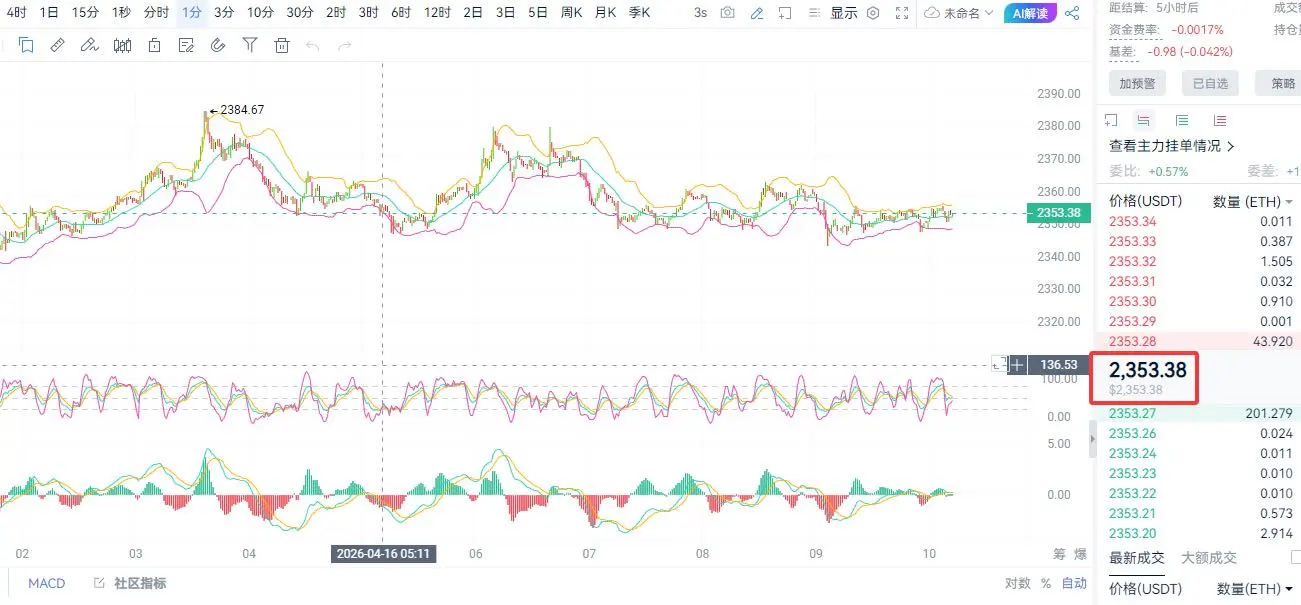
Task: Open chart settings hexagon icon
Action: [x=873, y=13]
